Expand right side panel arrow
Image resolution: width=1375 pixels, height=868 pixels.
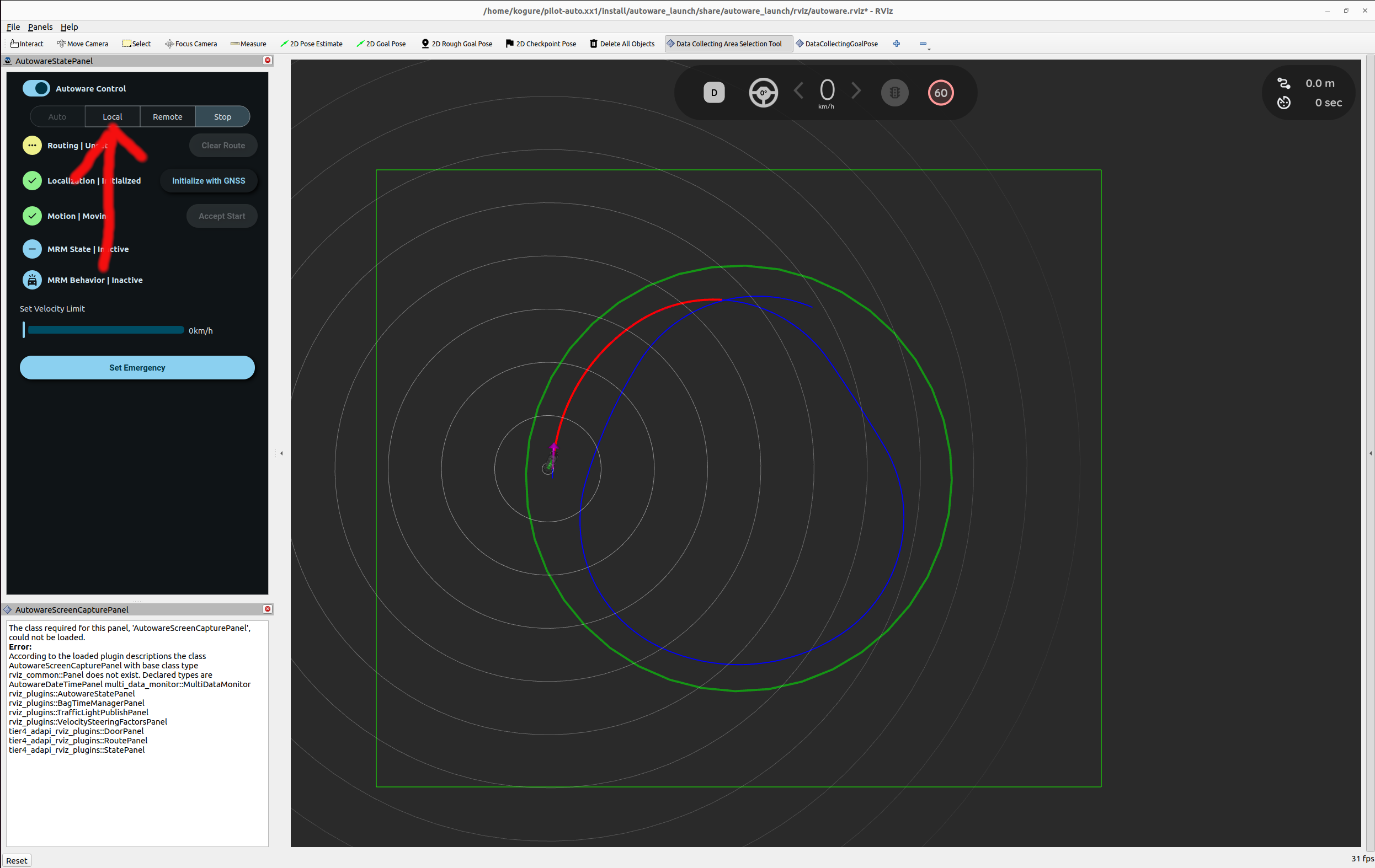tap(1370, 453)
